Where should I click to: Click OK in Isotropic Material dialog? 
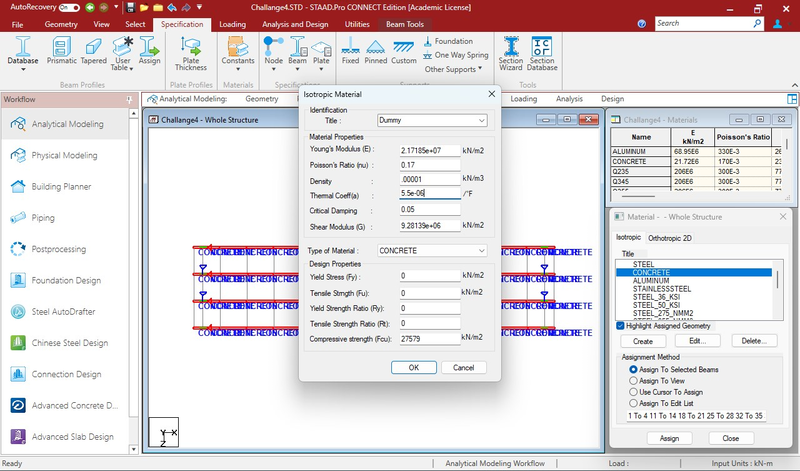[x=413, y=367]
